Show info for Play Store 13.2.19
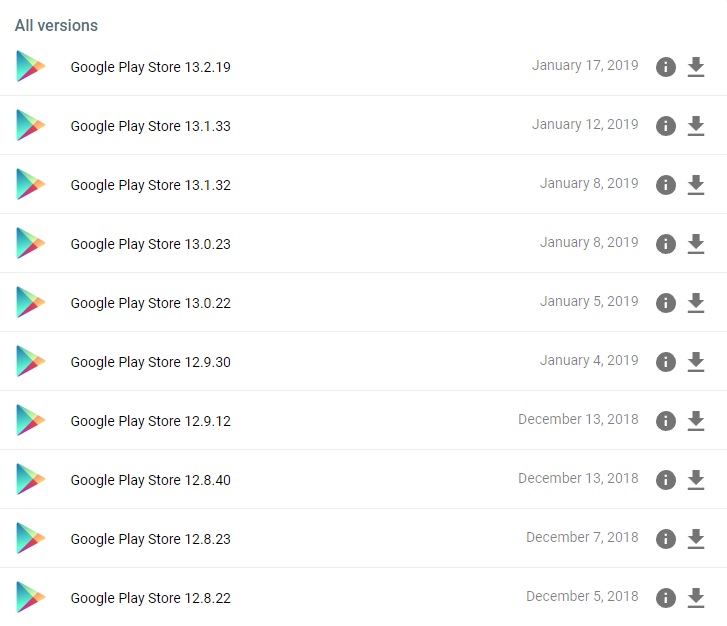 pos(665,67)
